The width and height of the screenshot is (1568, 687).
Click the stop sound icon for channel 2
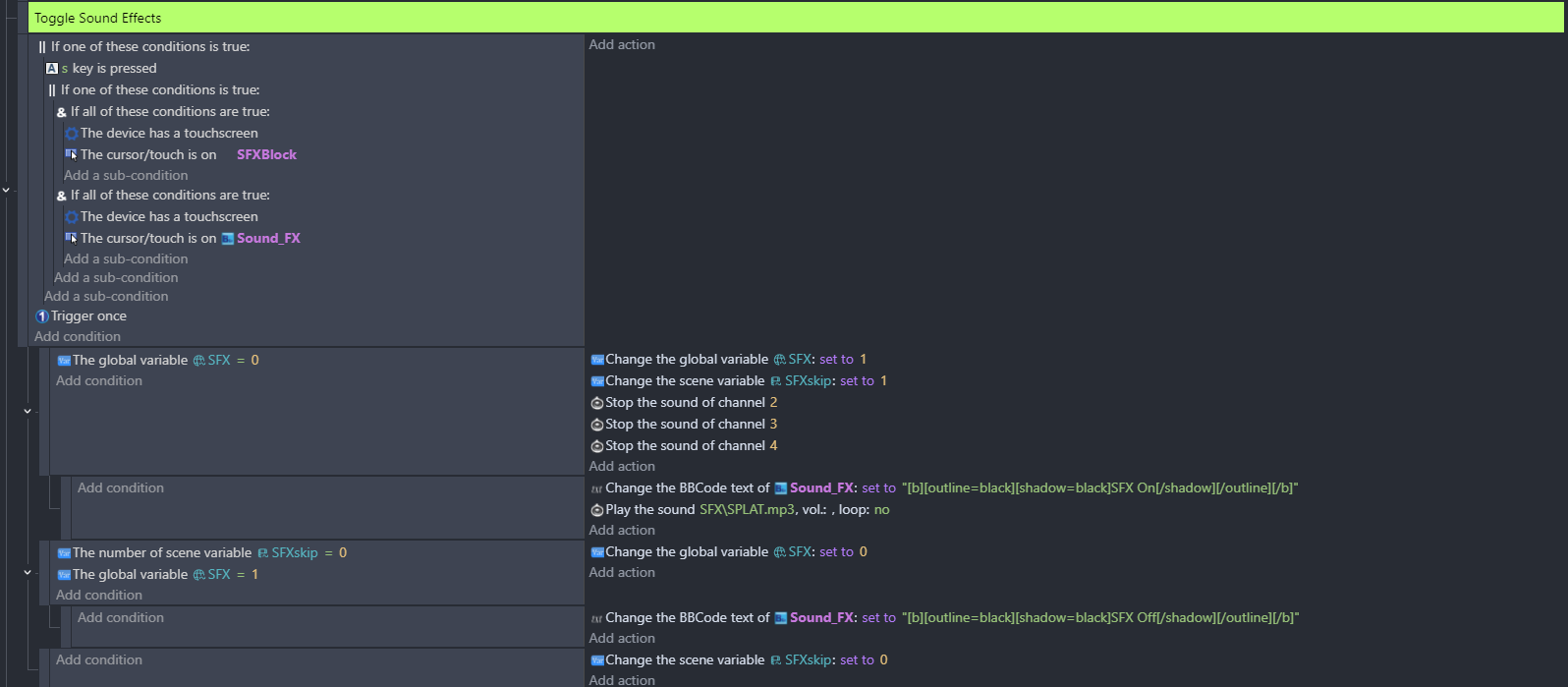point(596,403)
